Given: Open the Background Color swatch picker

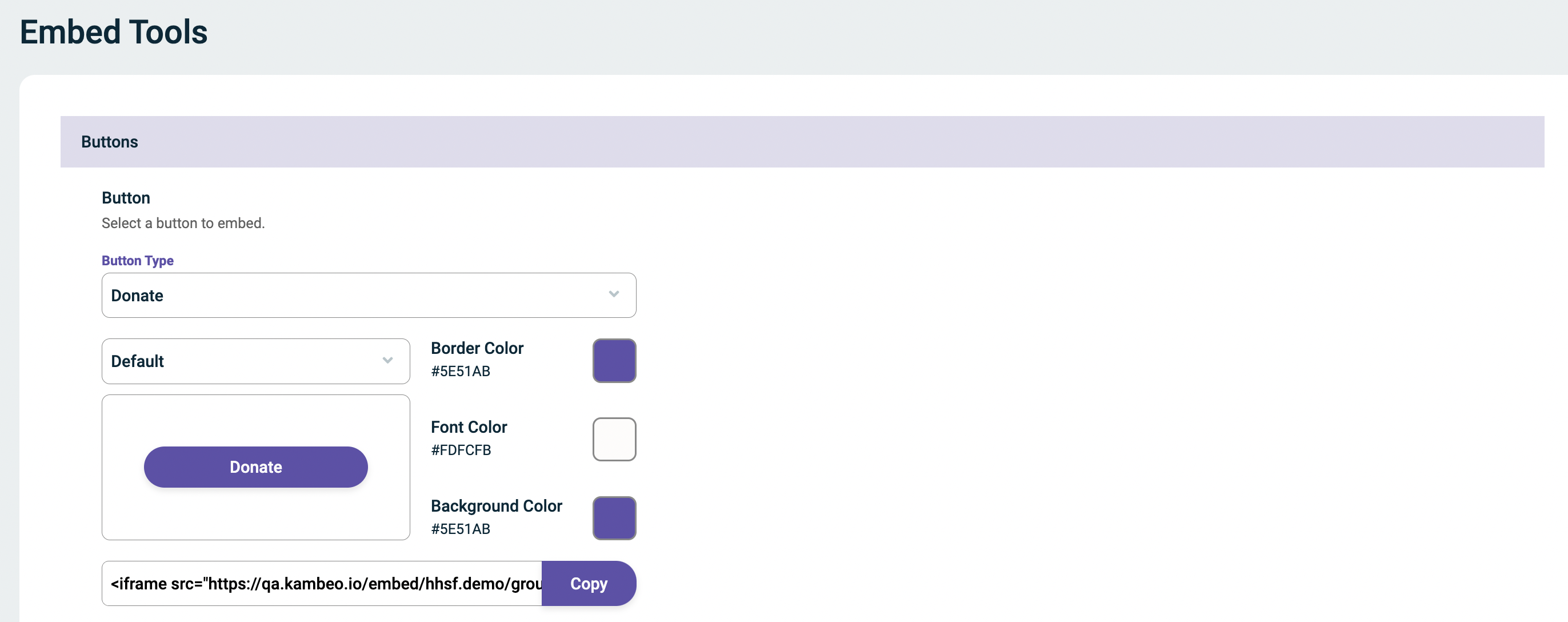Looking at the screenshot, I should click(614, 519).
